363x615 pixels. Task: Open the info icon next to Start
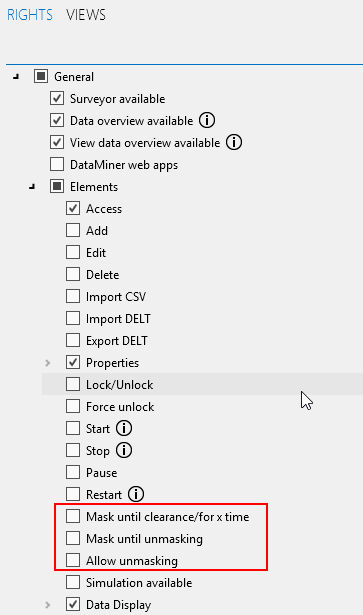coord(124,428)
